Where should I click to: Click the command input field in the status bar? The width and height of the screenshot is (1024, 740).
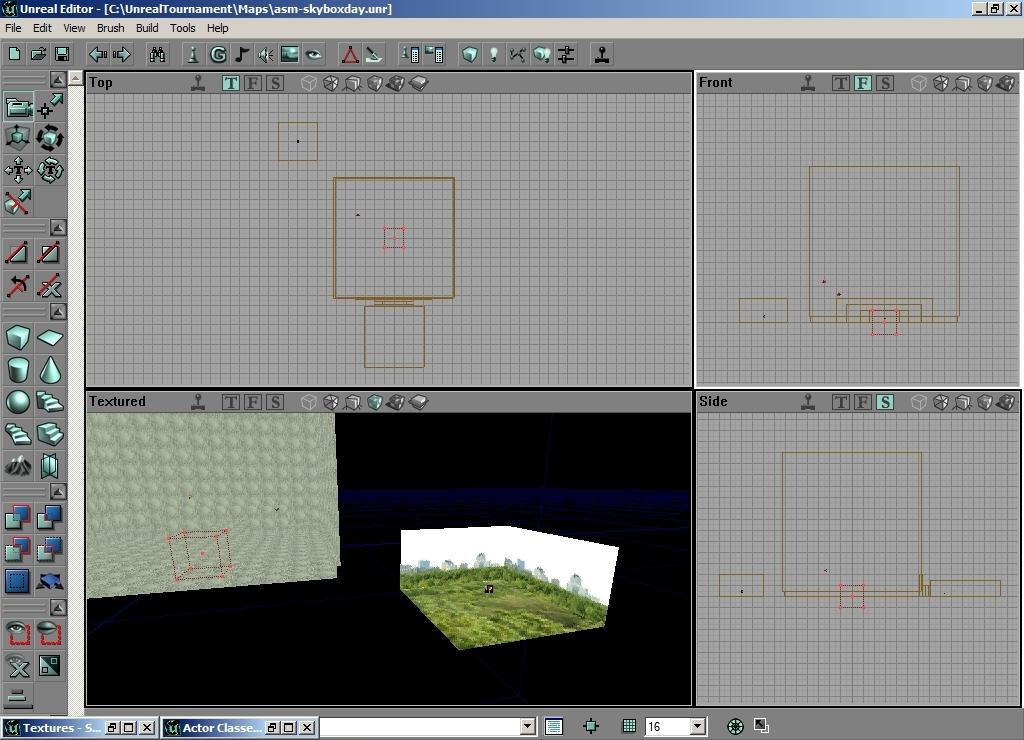[x=419, y=727]
